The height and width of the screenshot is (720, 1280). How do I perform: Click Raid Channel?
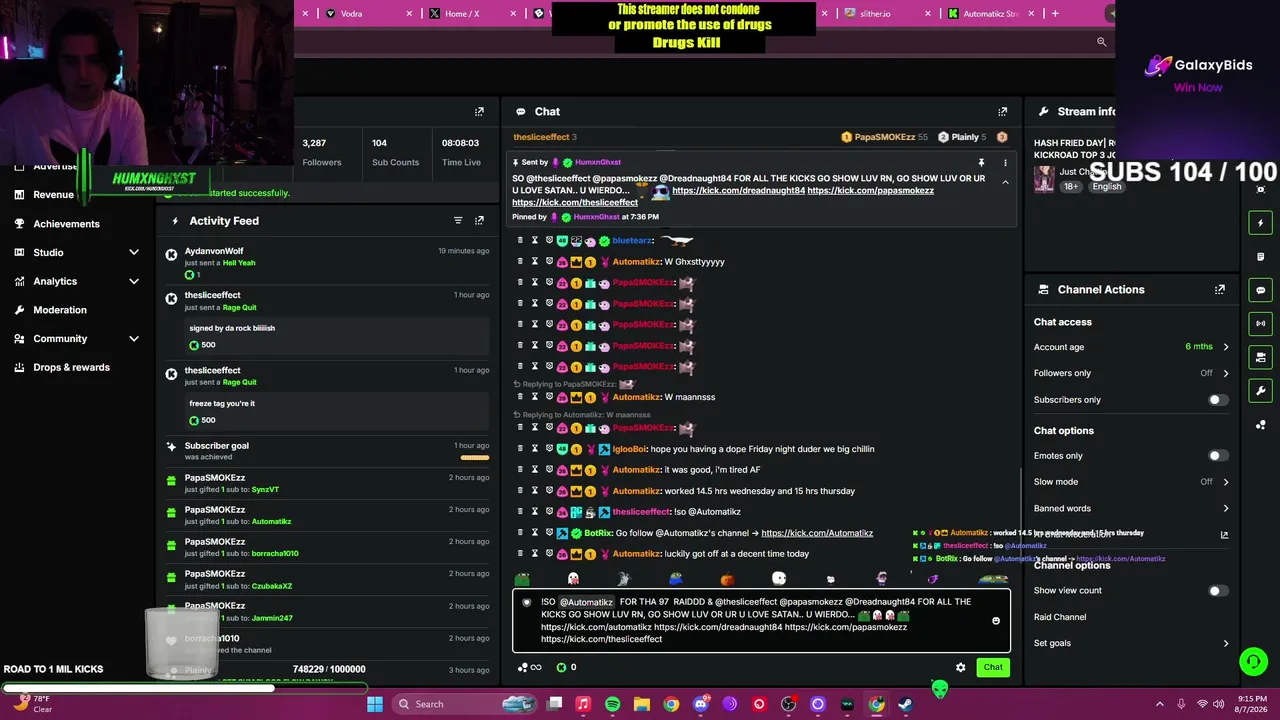[x=1060, y=617]
